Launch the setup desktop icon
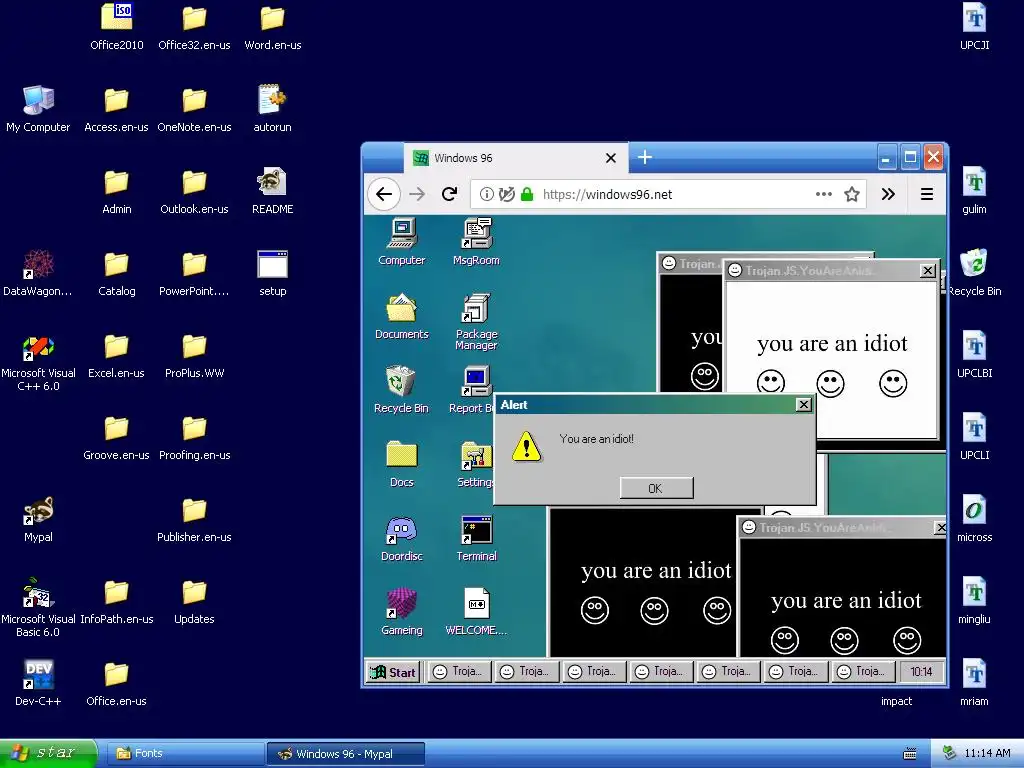 [272, 264]
